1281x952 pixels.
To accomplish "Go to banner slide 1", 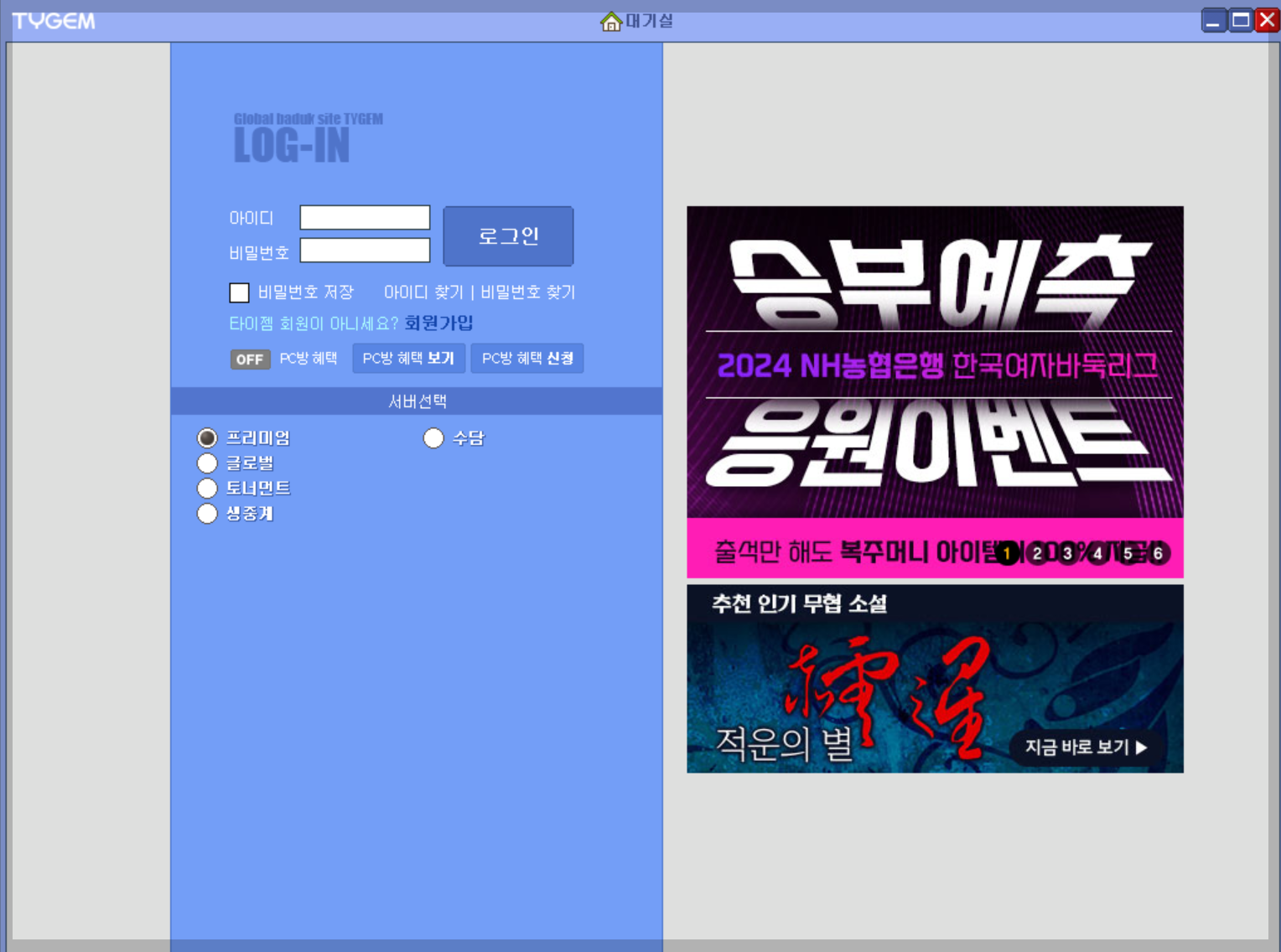I will coord(1007,553).
